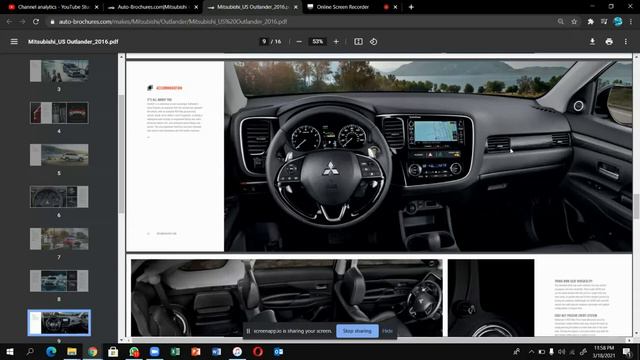
Task: Go back to the previous page in Chrome
Action: (9, 22)
